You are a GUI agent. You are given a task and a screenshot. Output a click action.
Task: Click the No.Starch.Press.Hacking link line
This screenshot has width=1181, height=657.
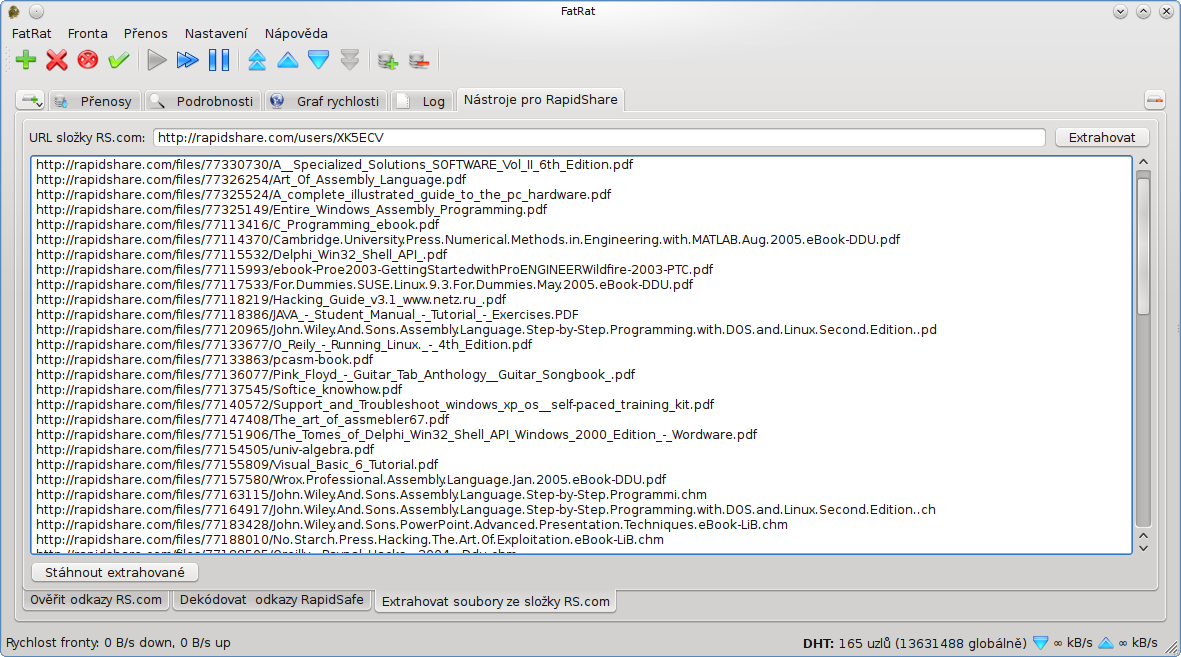point(349,539)
